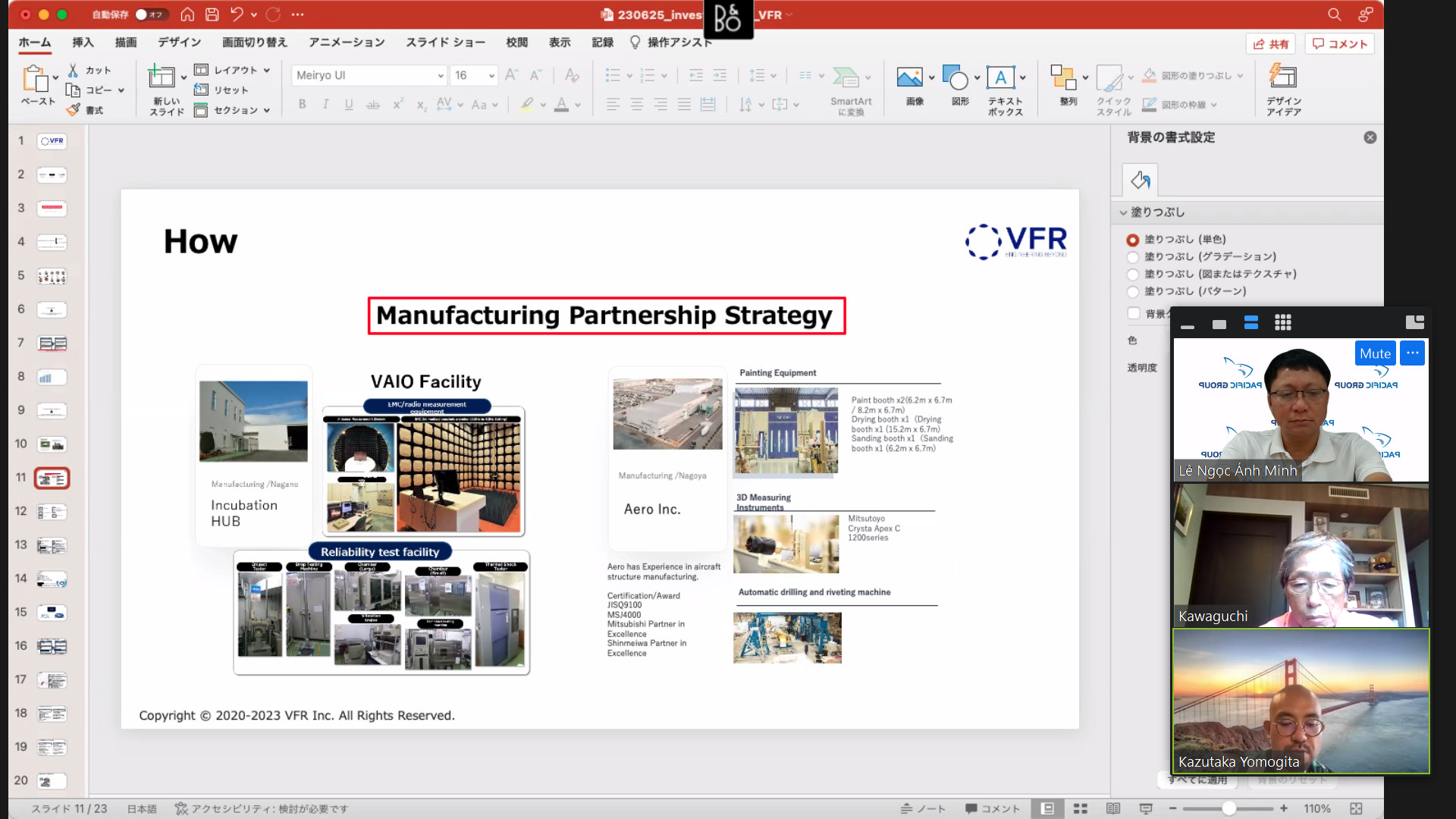Viewport: 1456px width, 819px height.
Task: Open the font size 16 dropdown
Action: tap(491, 75)
